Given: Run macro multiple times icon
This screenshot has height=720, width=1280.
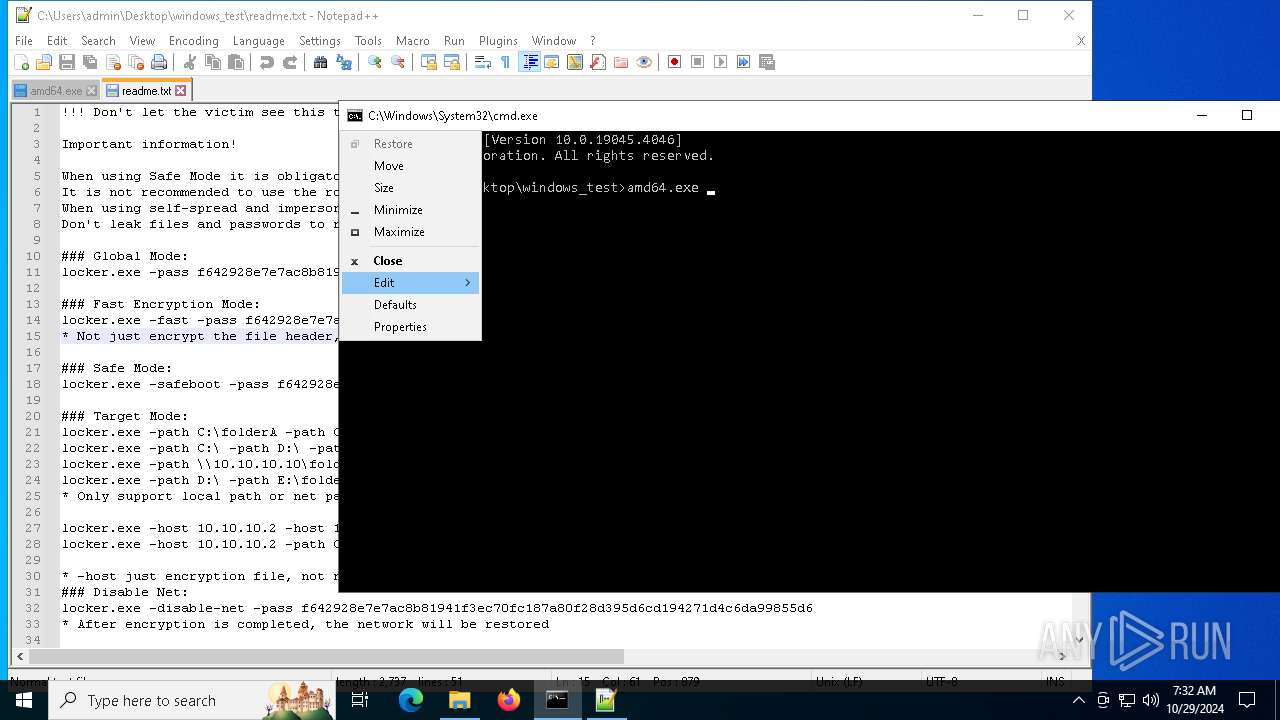Looking at the screenshot, I should (744, 62).
